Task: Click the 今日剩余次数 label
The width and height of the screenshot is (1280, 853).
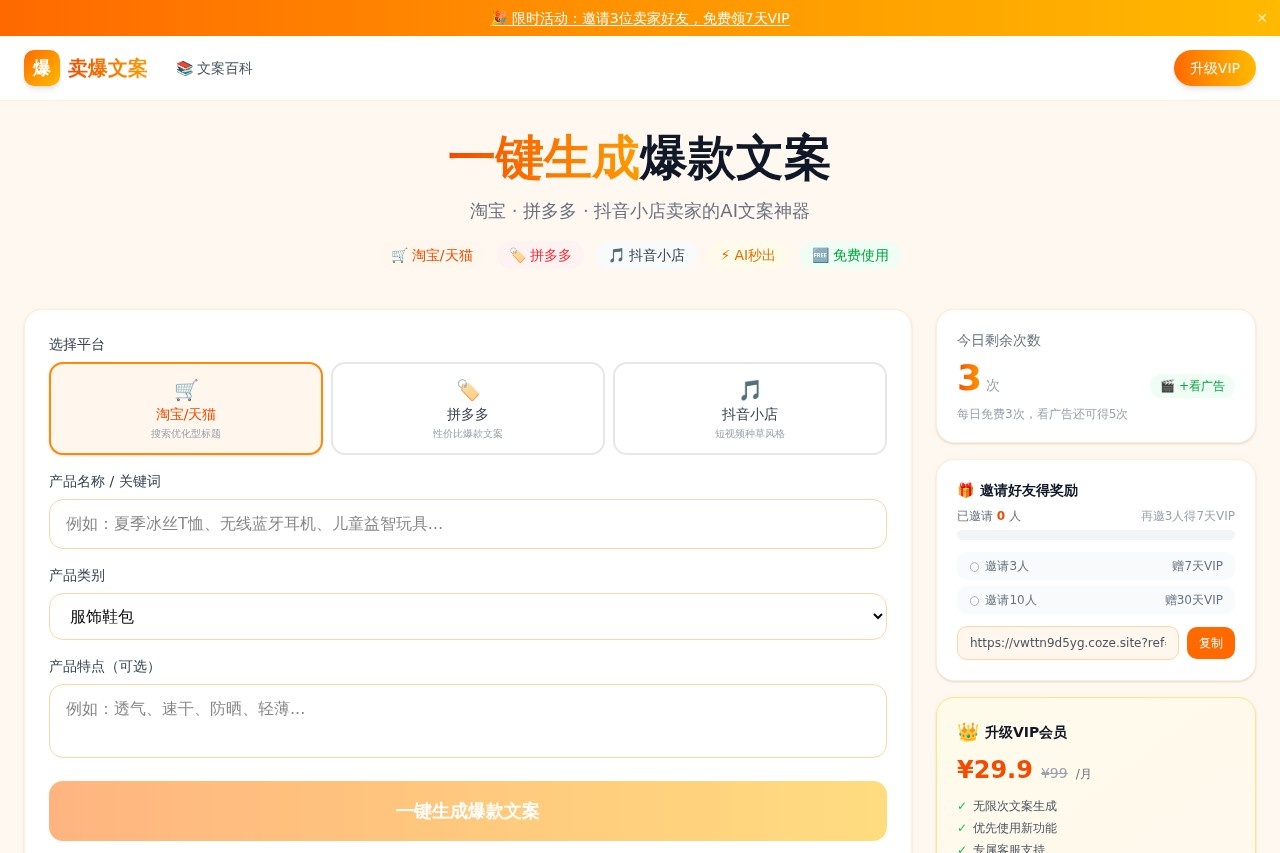Action: click(x=999, y=340)
